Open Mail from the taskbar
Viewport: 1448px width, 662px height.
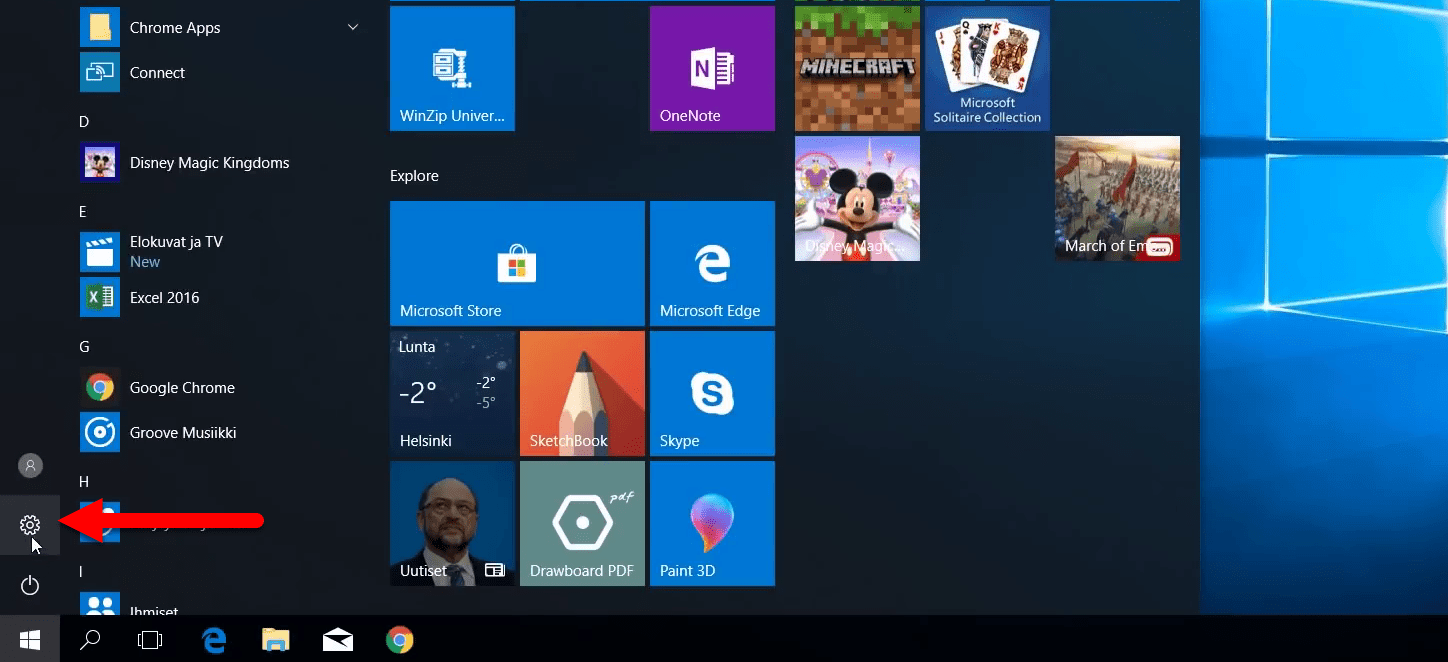point(337,638)
